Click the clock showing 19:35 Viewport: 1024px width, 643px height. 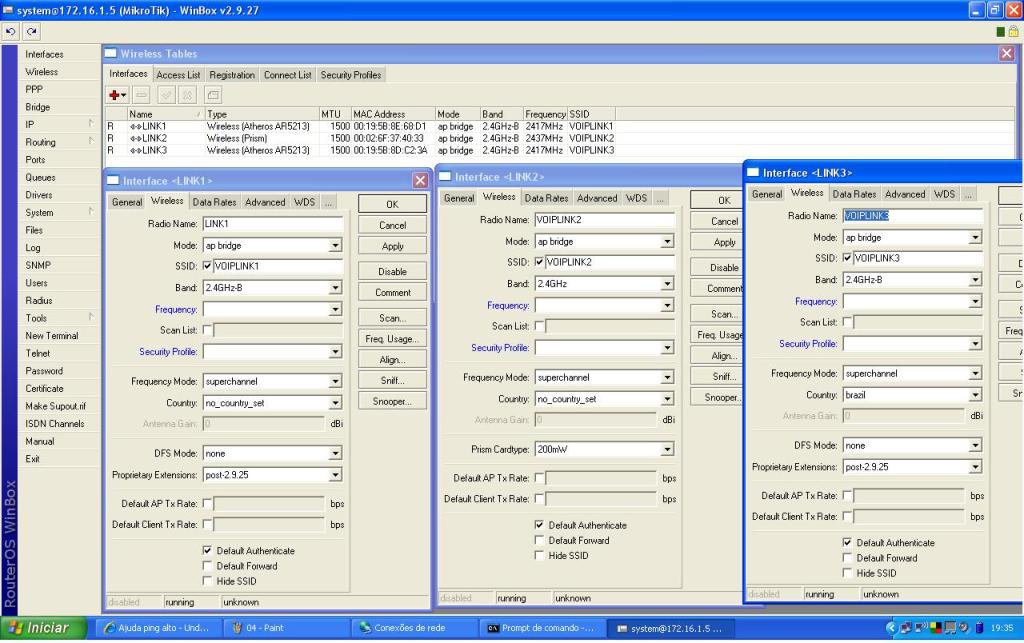1002,628
